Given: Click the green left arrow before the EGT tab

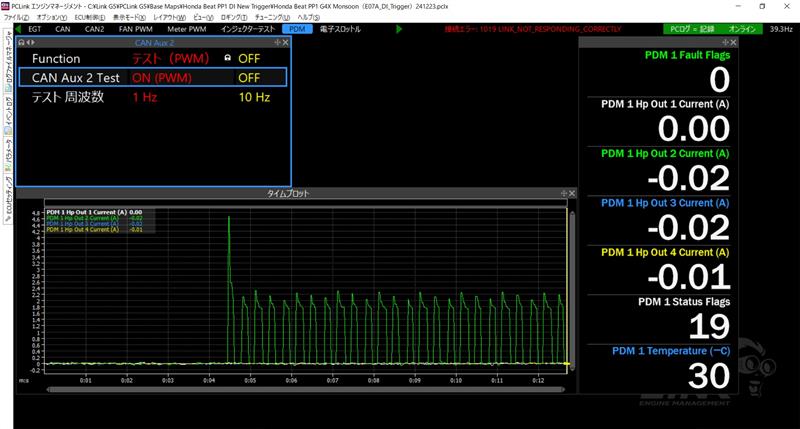Looking at the screenshot, I should [x=18, y=29].
